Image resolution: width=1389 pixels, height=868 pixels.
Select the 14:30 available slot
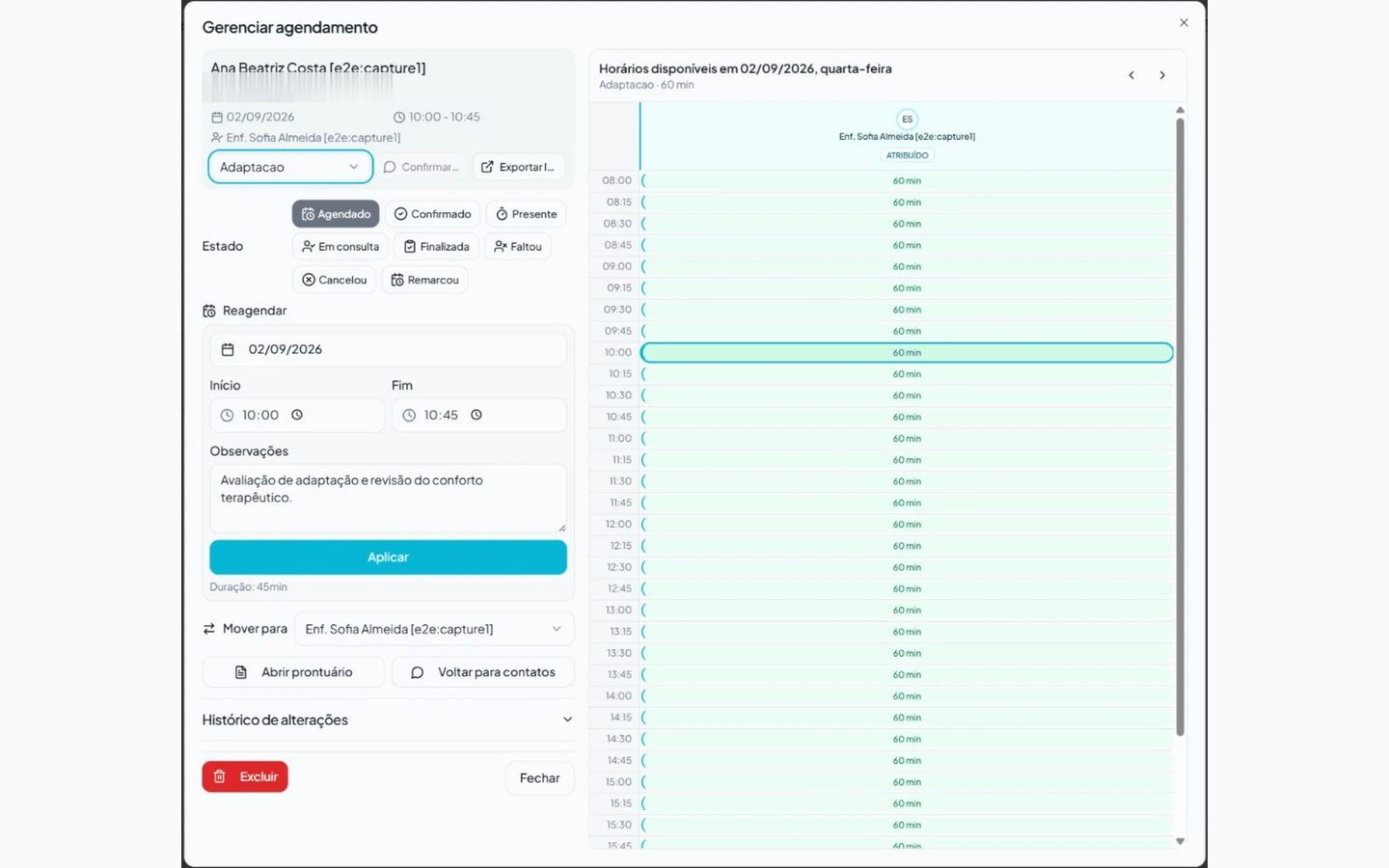coord(907,739)
